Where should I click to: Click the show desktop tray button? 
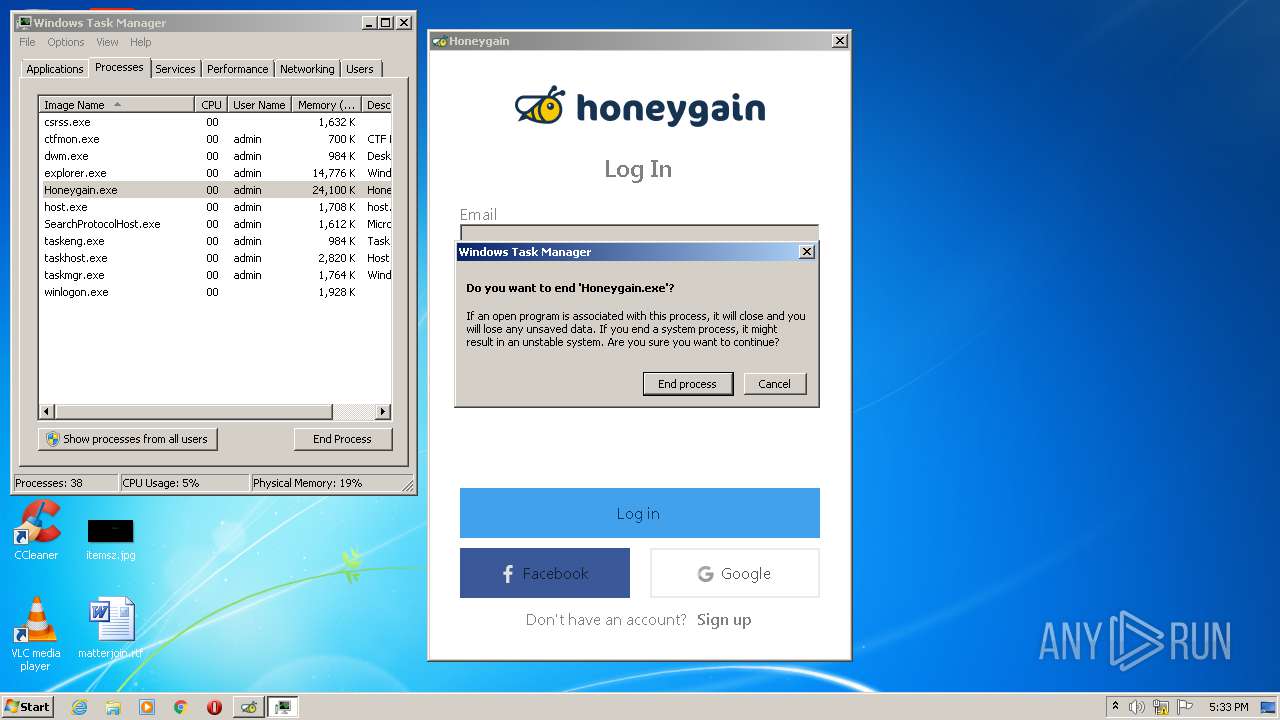tap(1269, 707)
